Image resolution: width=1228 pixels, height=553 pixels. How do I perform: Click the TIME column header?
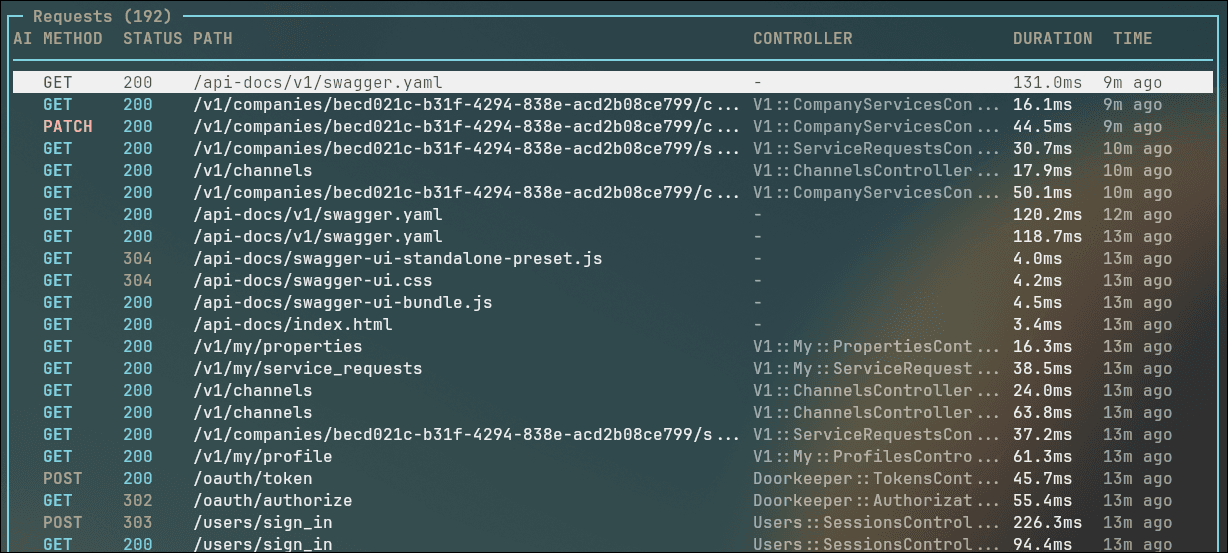pyautogui.click(x=1133, y=39)
